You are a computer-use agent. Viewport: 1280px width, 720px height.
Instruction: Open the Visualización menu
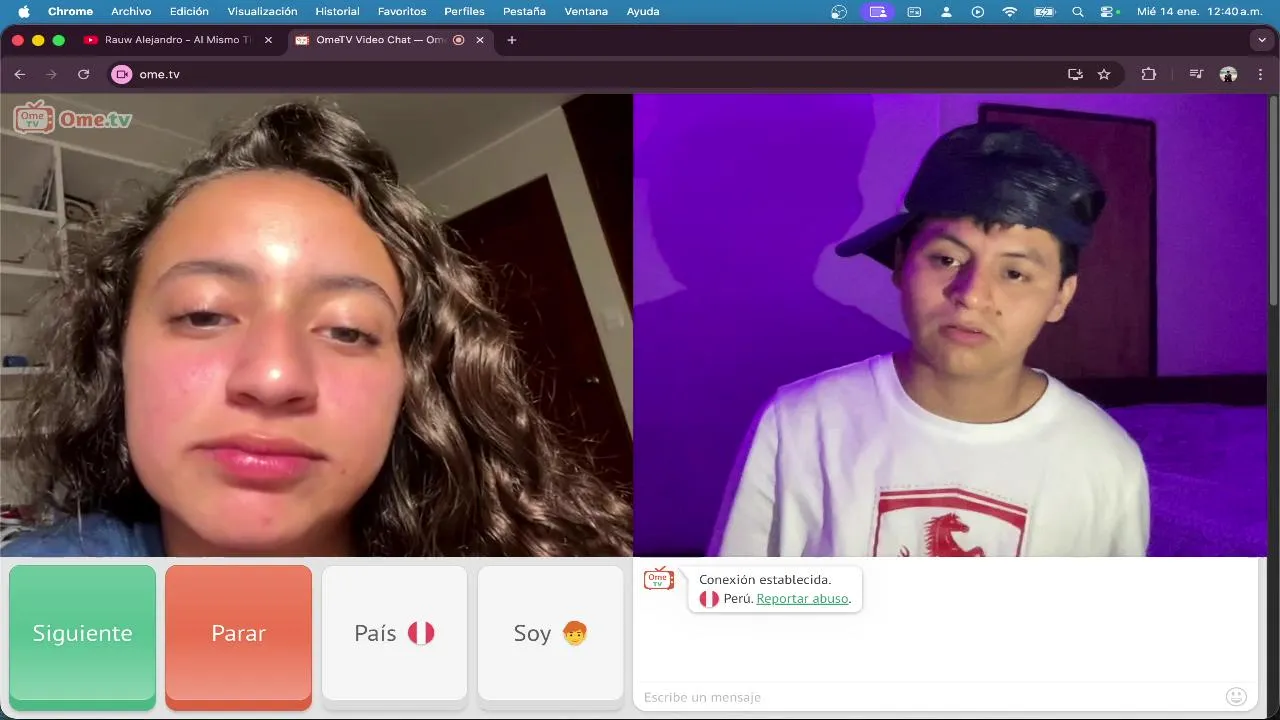click(262, 12)
